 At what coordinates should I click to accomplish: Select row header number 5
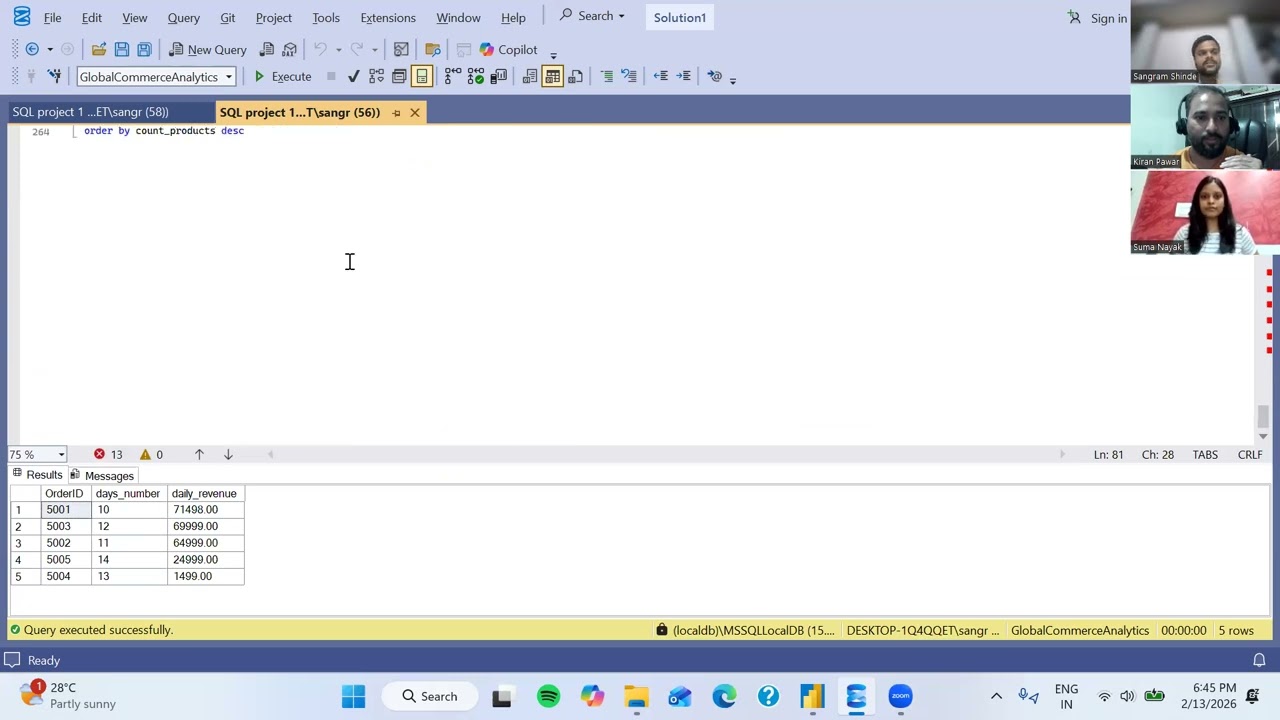[x=25, y=577]
